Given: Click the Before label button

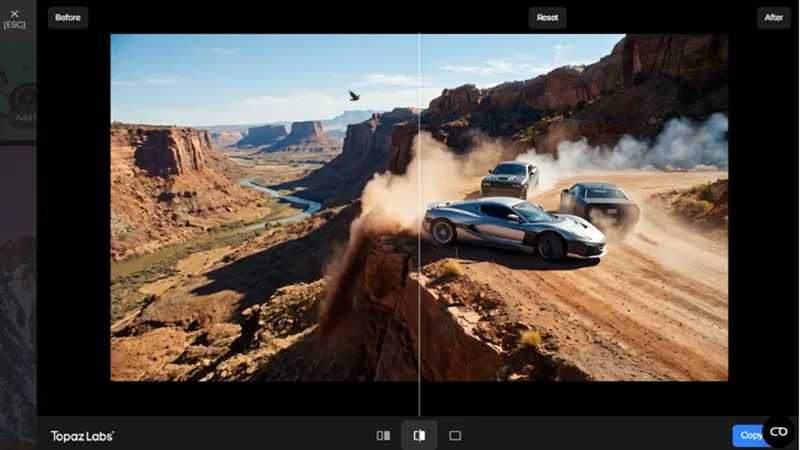Looking at the screenshot, I should click(x=68, y=17).
